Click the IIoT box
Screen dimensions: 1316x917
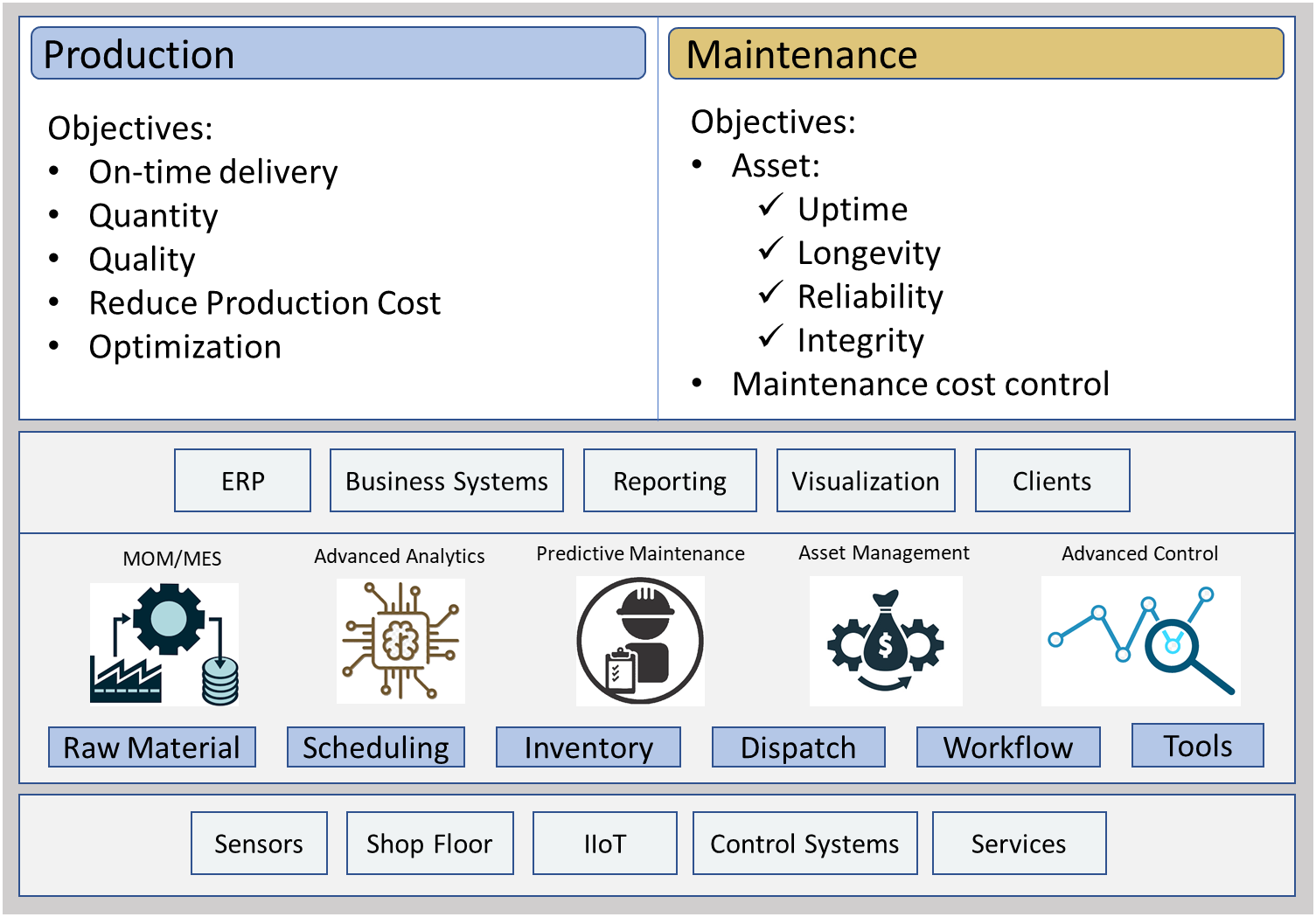coord(605,844)
